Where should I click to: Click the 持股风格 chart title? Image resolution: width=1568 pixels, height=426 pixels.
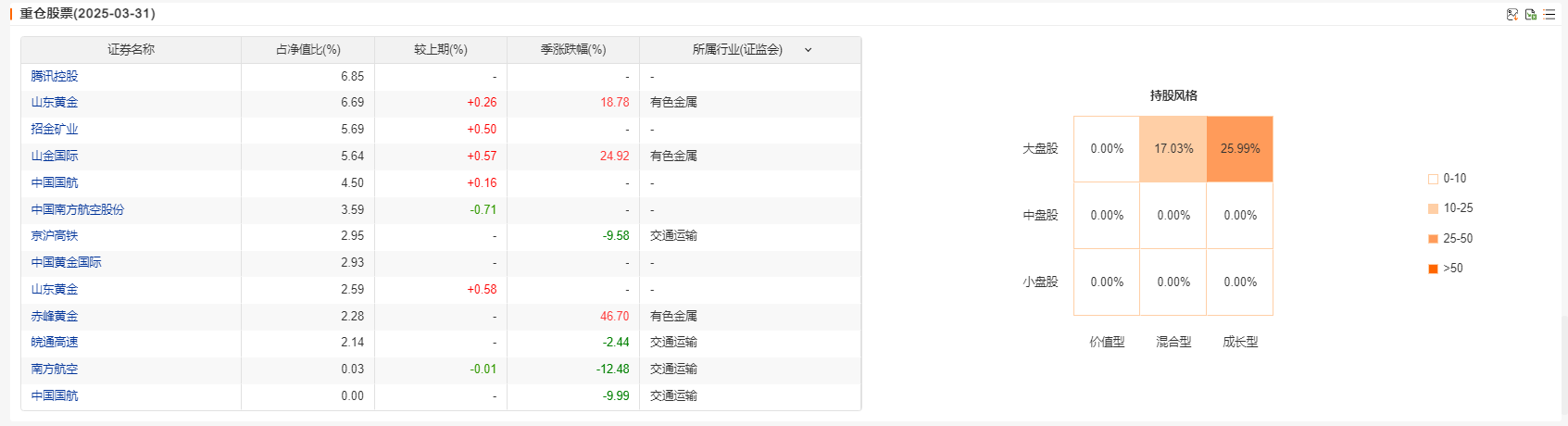point(1173,95)
